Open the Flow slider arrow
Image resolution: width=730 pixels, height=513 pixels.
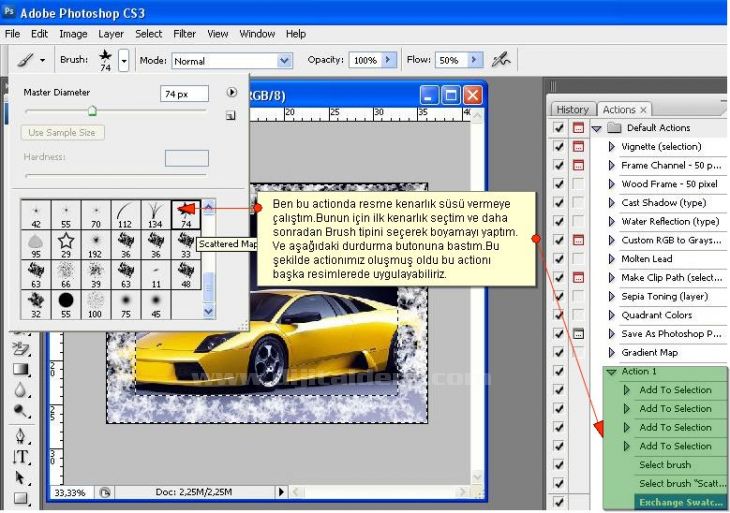pos(474,60)
